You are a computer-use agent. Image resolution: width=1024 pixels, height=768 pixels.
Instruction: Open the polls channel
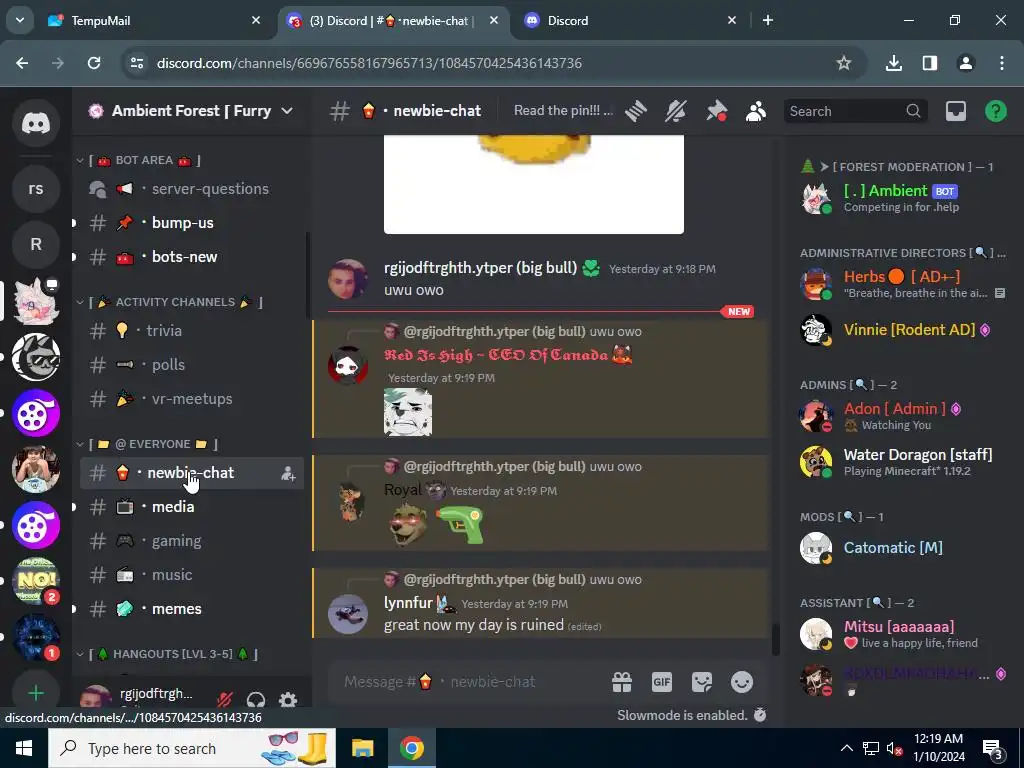pos(191,364)
